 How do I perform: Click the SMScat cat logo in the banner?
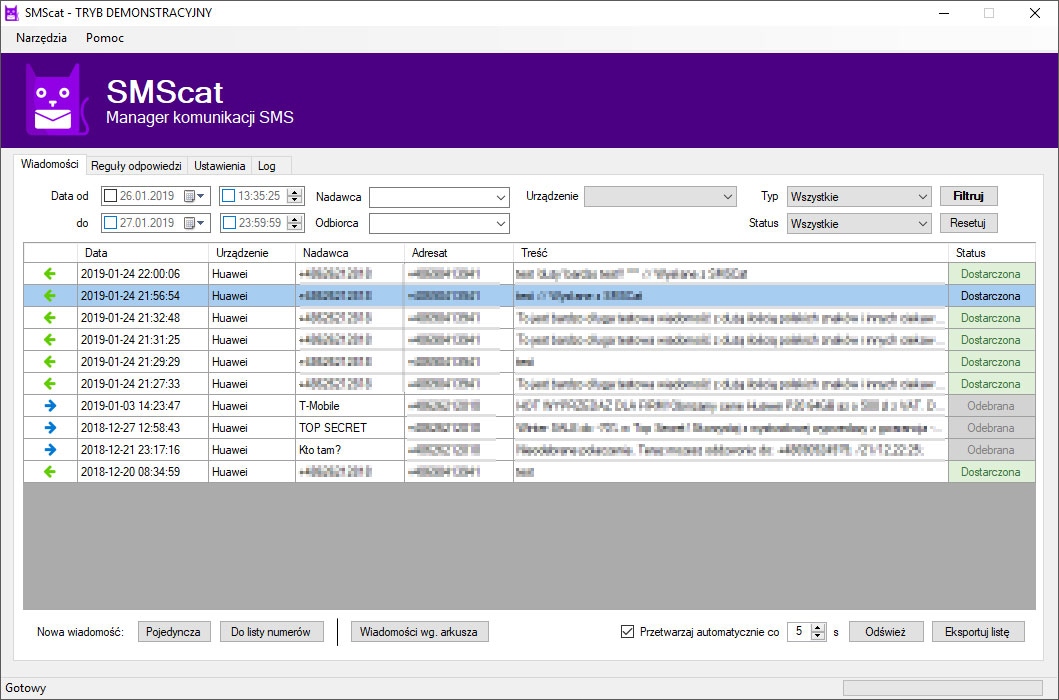(56, 100)
